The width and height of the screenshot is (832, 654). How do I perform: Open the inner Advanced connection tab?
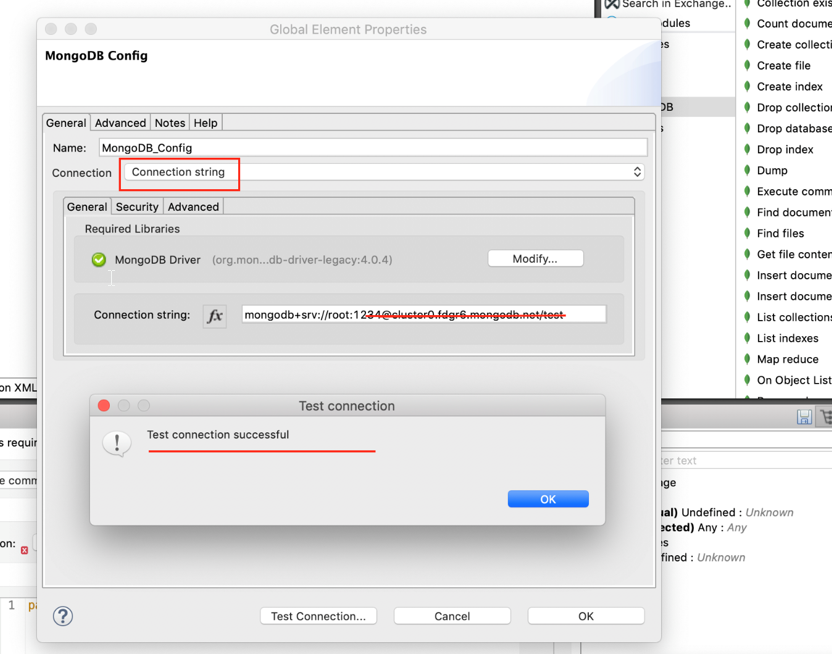[193, 206]
